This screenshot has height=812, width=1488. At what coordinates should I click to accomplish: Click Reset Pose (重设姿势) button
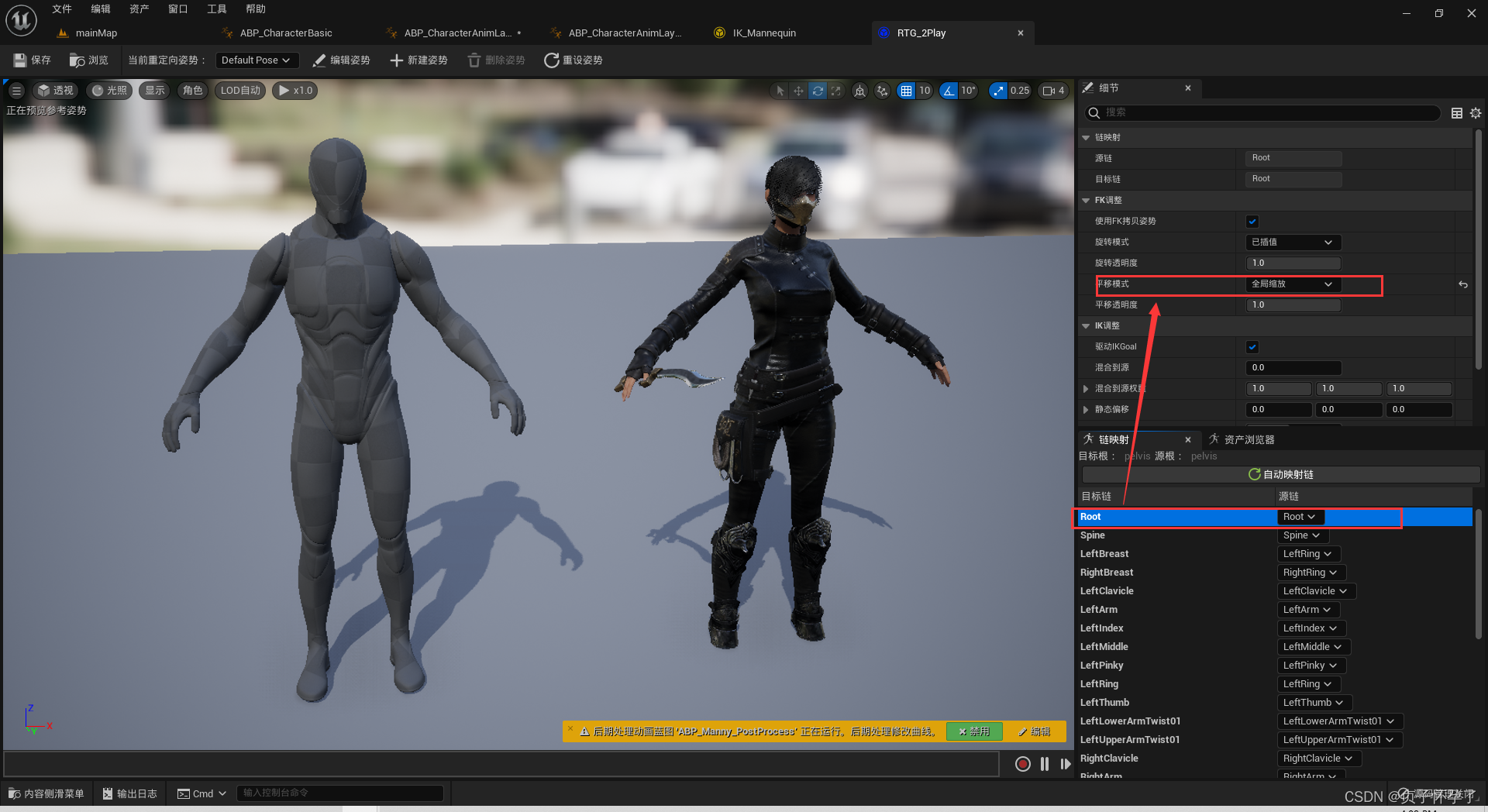pyautogui.click(x=573, y=60)
